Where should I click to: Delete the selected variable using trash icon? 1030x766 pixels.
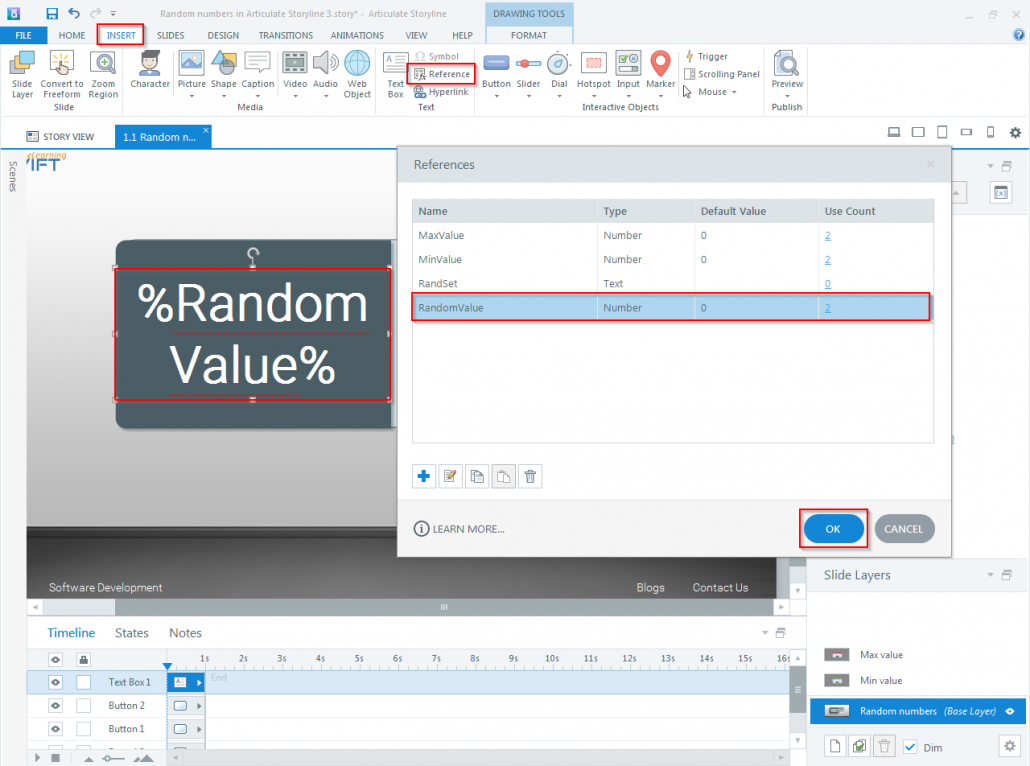(530, 476)
